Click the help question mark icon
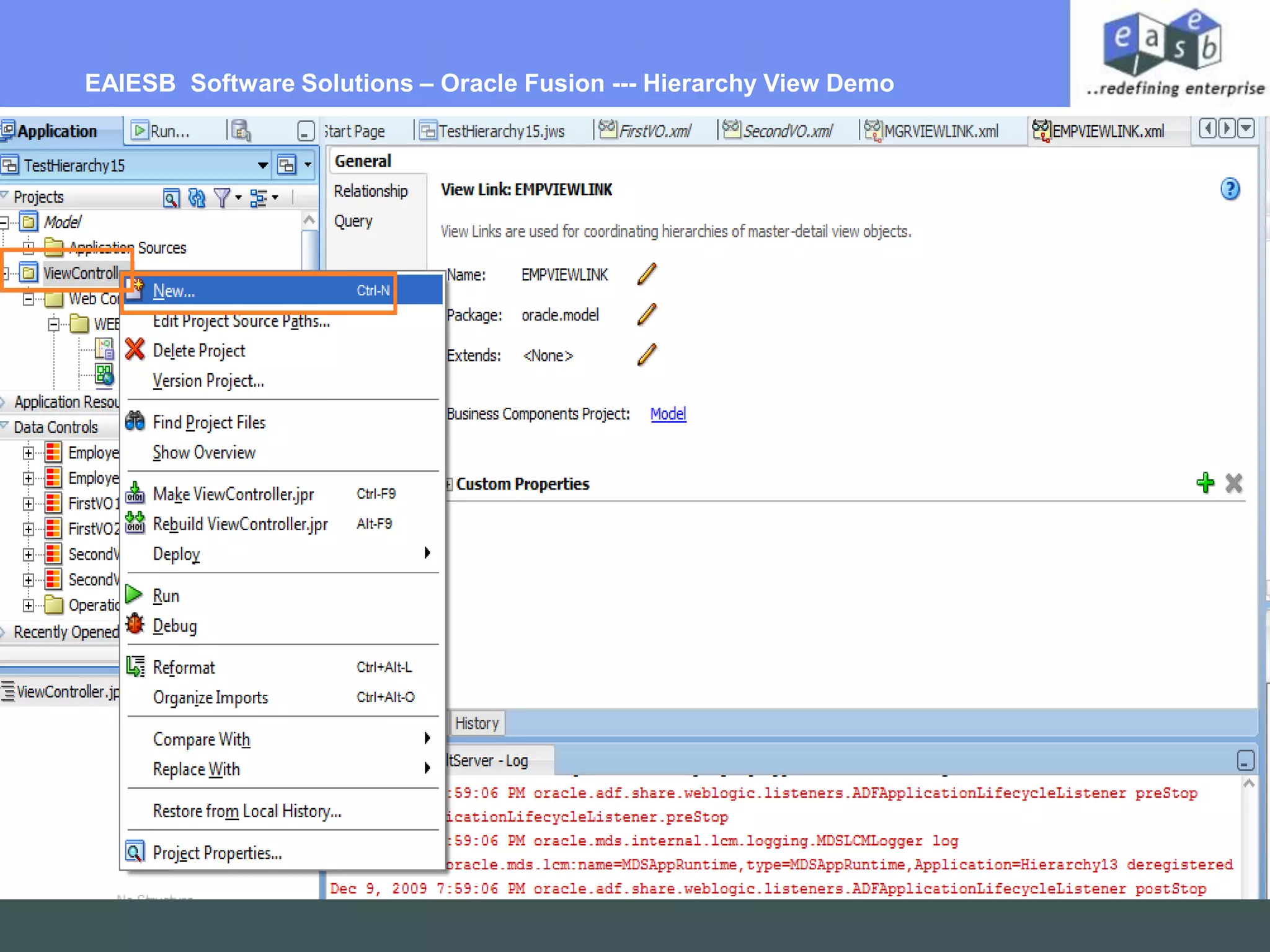Viewport: 1270px width, 952px height. pos(1230,189)
